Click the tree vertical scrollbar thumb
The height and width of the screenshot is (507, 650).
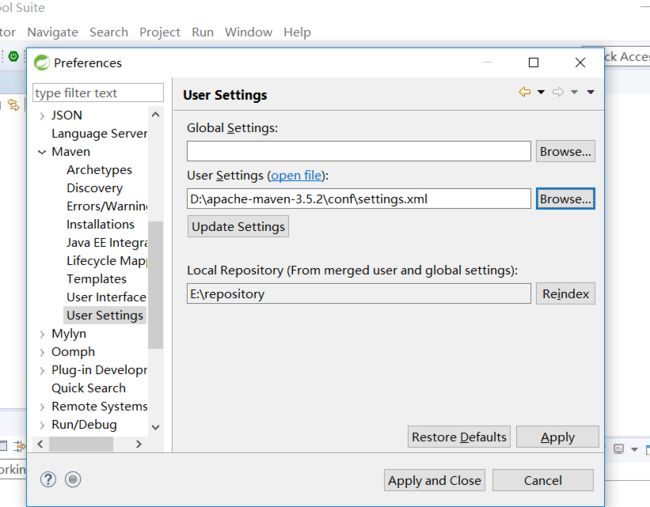click(155, 285)
